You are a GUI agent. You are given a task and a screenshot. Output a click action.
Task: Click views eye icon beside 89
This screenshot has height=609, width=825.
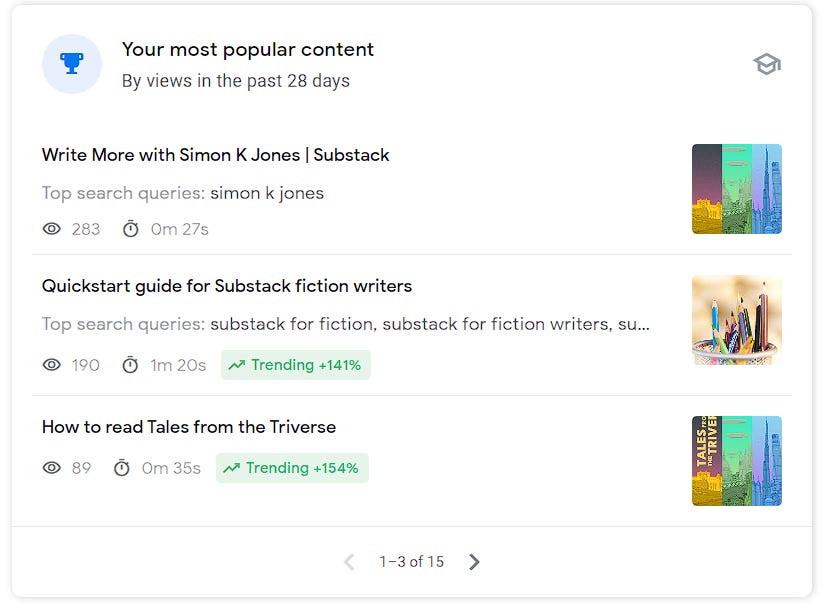(52, 468)
